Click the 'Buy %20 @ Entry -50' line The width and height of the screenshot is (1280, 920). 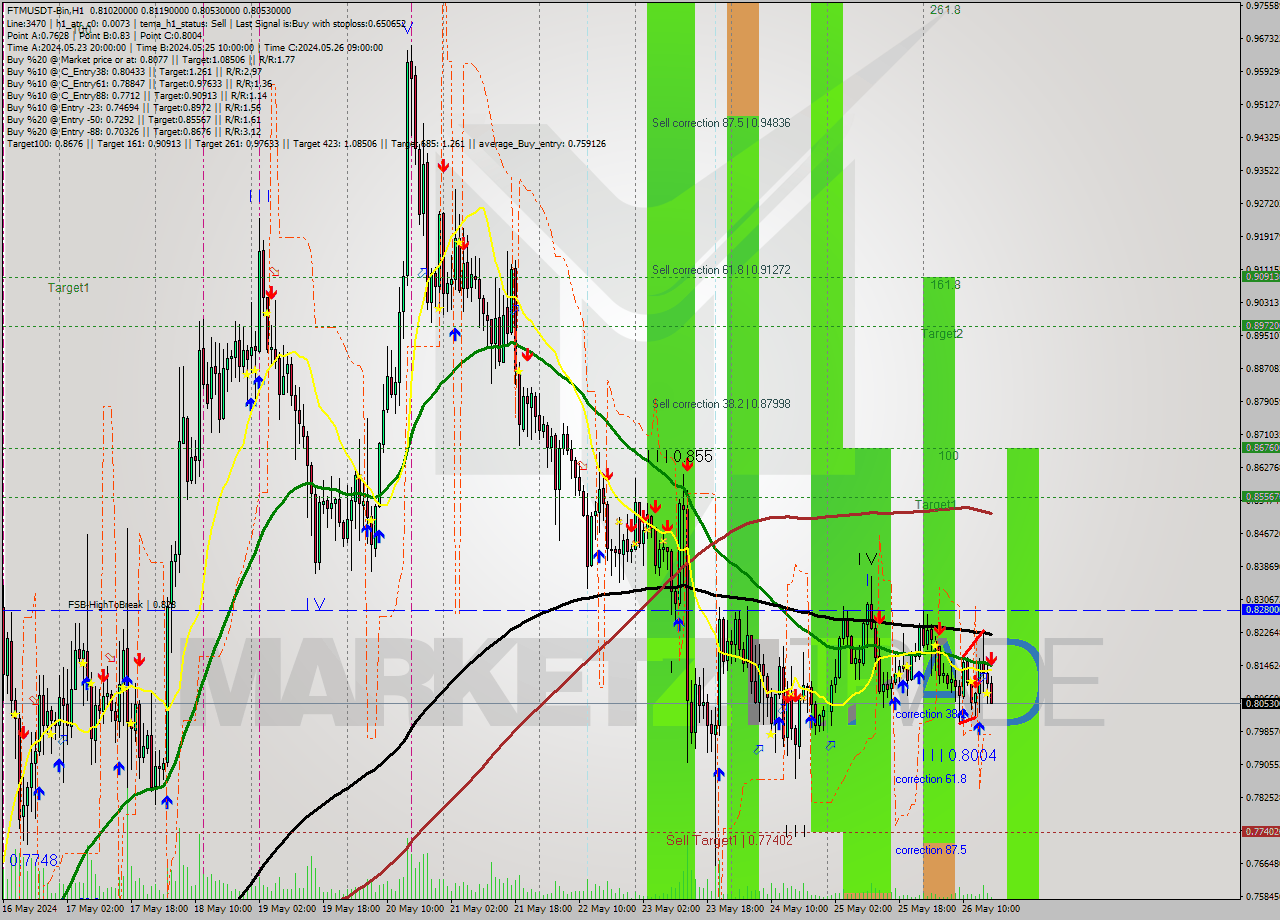(133, 119)
